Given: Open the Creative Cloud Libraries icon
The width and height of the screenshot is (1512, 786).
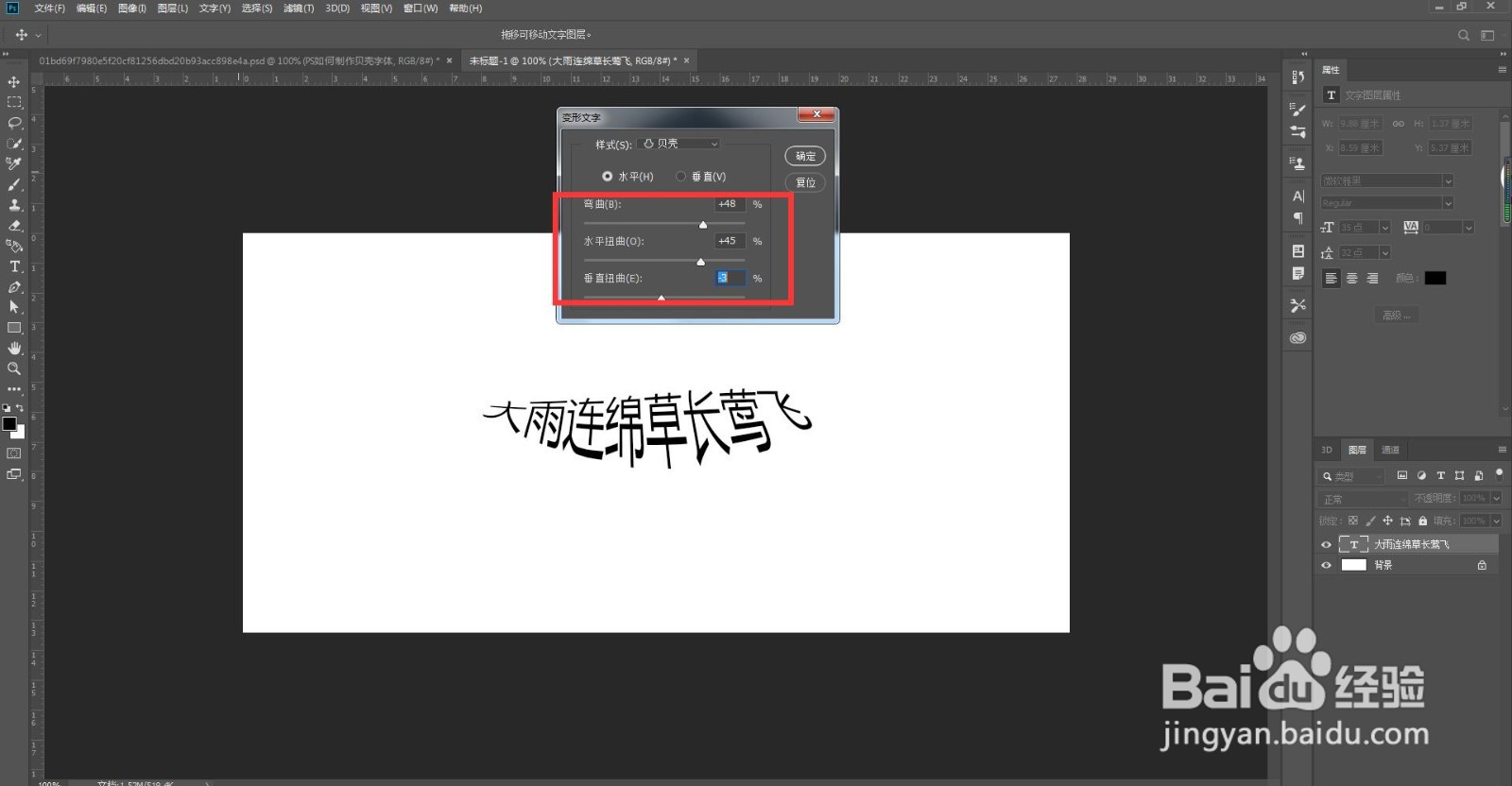Looking at the screenshot, I should tap(1298, 338).
